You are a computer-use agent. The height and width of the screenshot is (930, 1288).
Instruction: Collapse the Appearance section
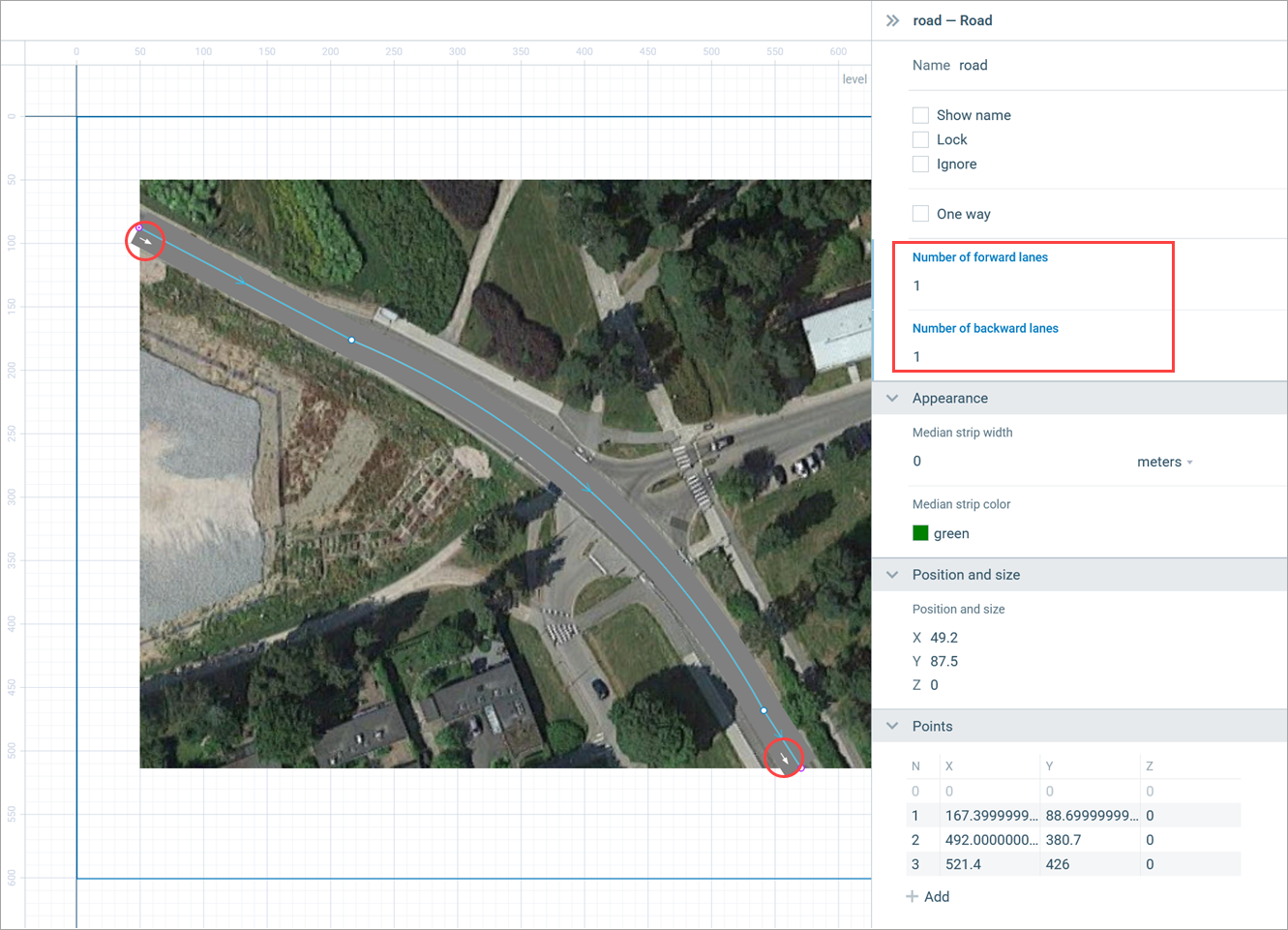(x=892, y=399)
